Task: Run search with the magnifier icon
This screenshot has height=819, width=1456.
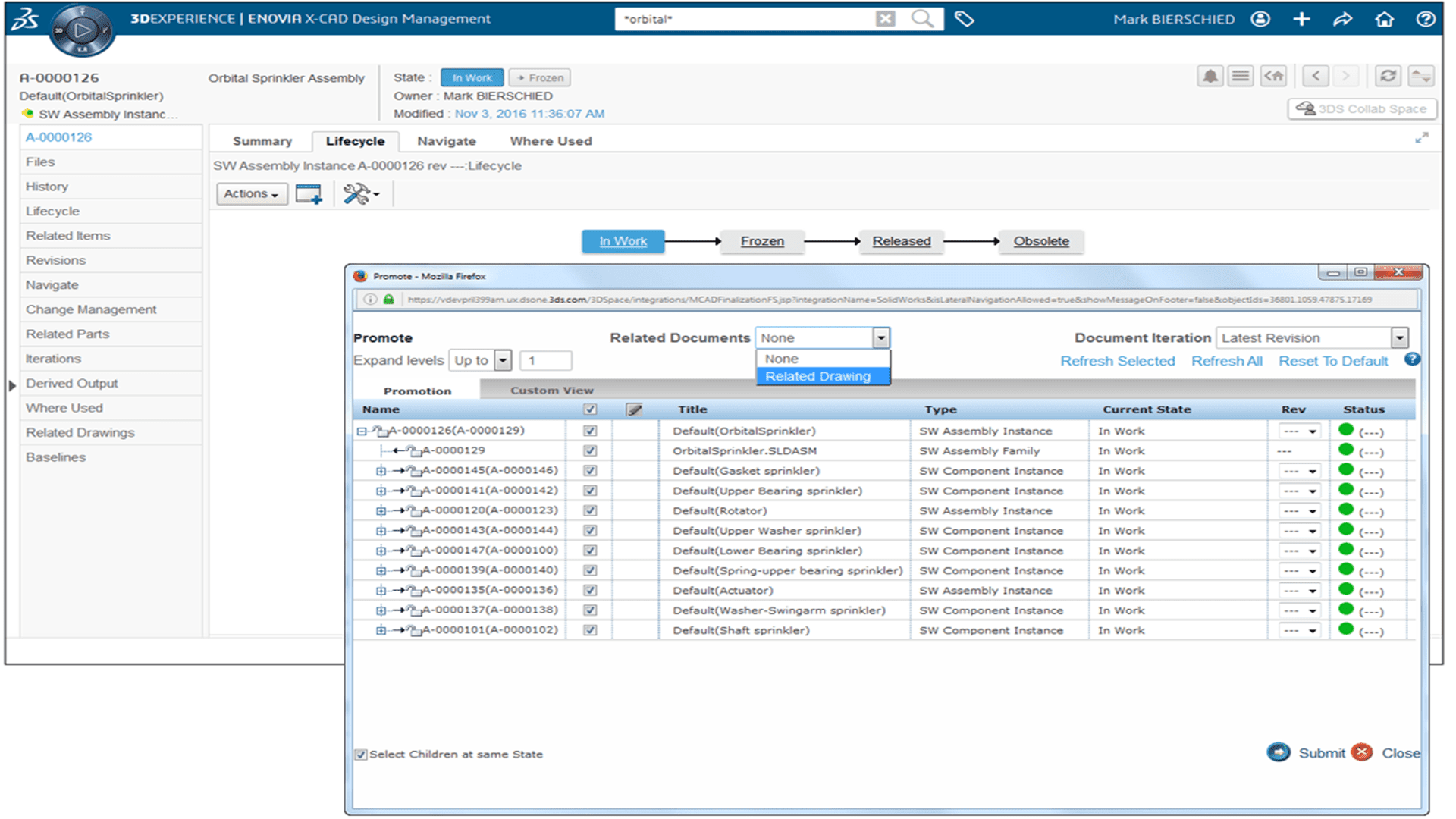Action: (x=922, y=18)
